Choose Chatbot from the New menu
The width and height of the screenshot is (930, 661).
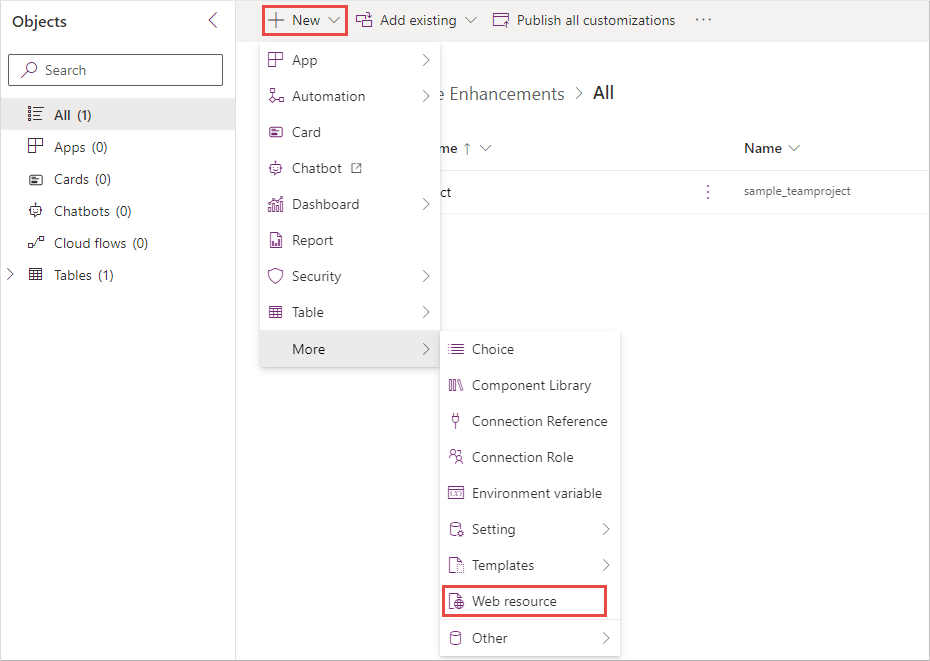(x=349, y=168)
